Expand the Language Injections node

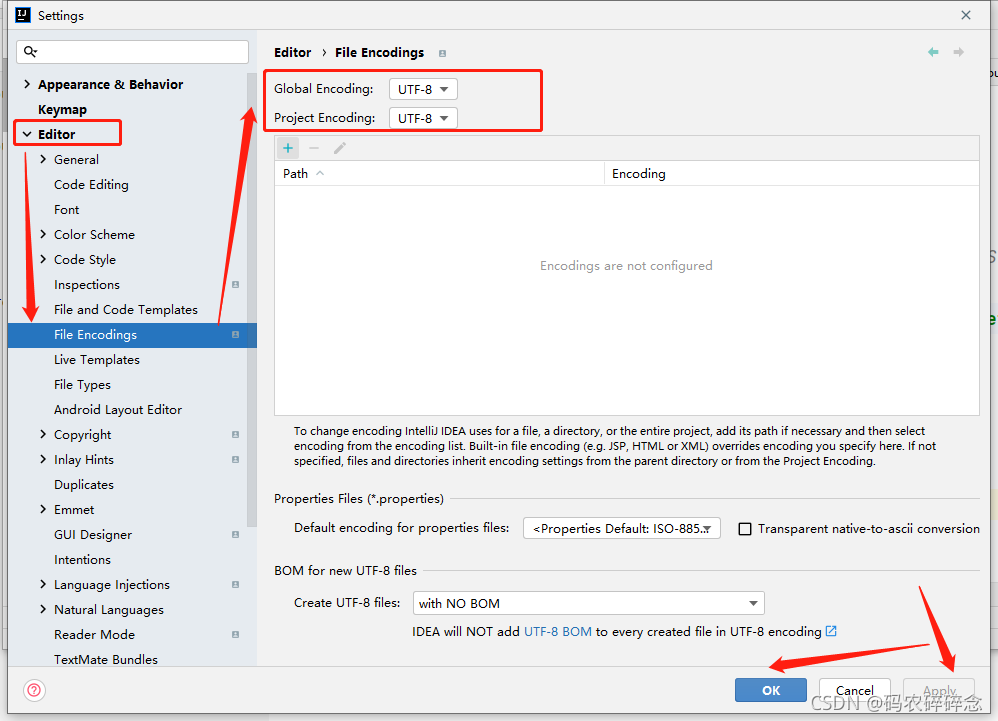click(43, 584)
